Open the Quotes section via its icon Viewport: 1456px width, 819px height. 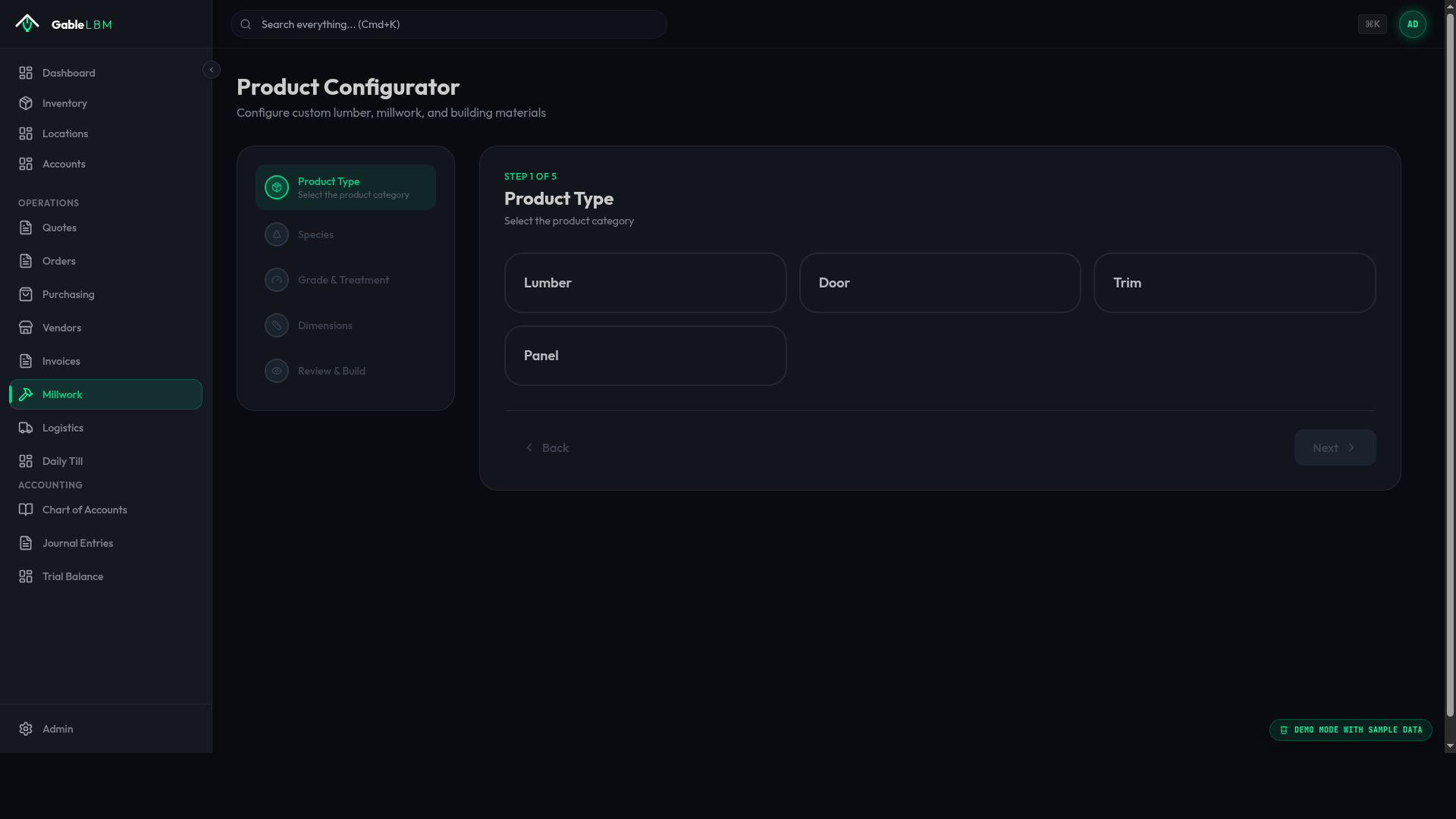(x=26, y=227)
